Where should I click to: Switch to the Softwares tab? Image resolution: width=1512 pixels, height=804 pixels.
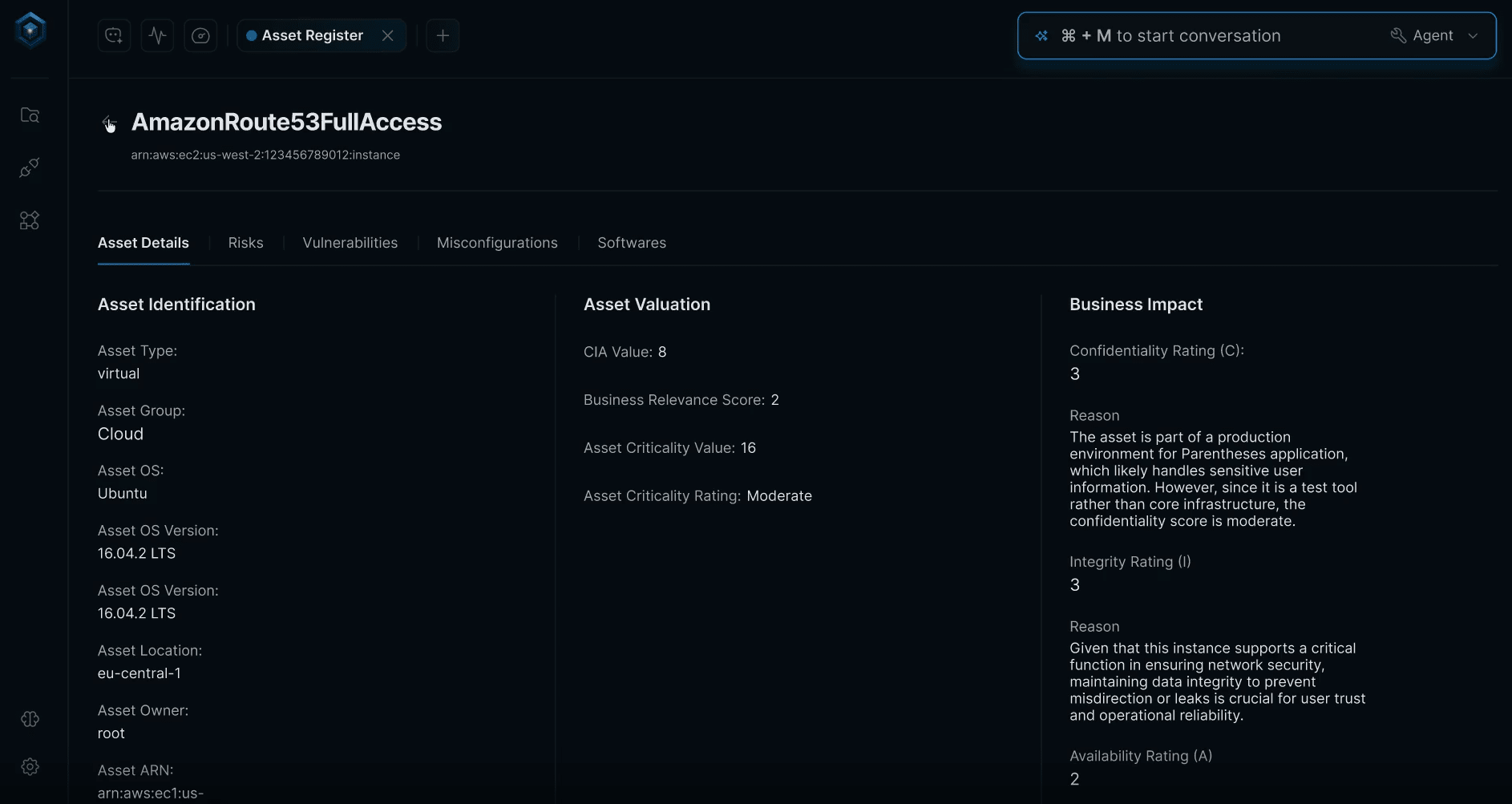[632, 243]
